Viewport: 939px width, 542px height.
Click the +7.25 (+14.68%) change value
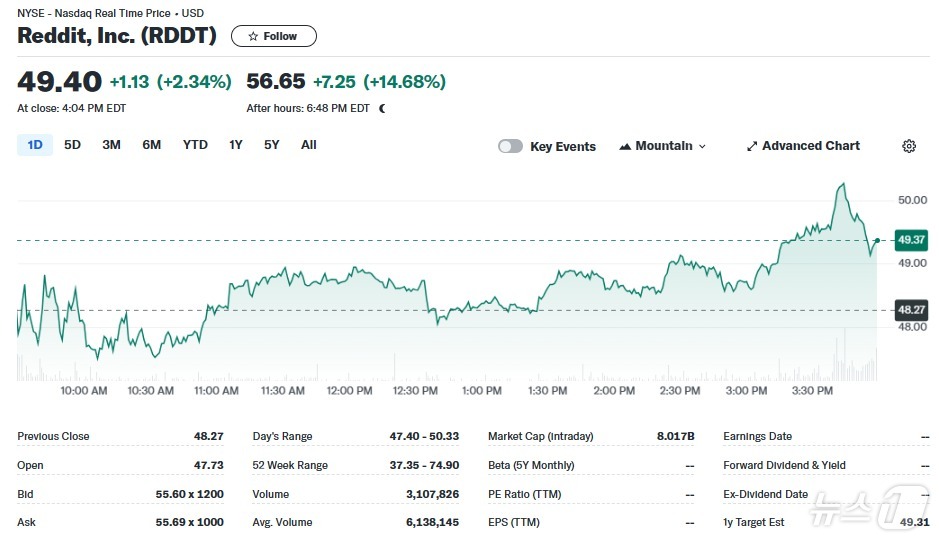point(380,81)
